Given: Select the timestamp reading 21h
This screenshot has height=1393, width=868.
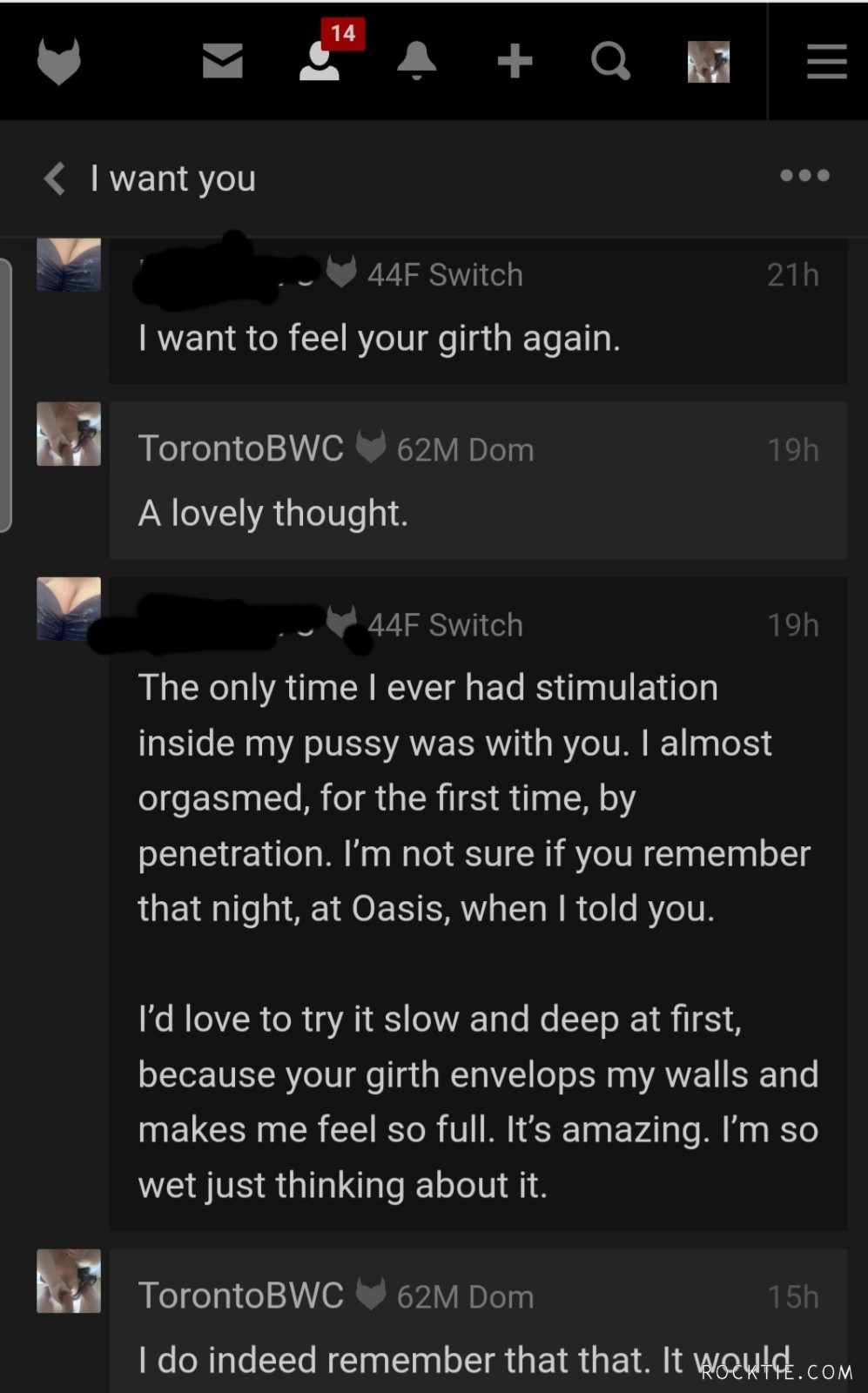Looking at the screenshot, I should (792, 273).
